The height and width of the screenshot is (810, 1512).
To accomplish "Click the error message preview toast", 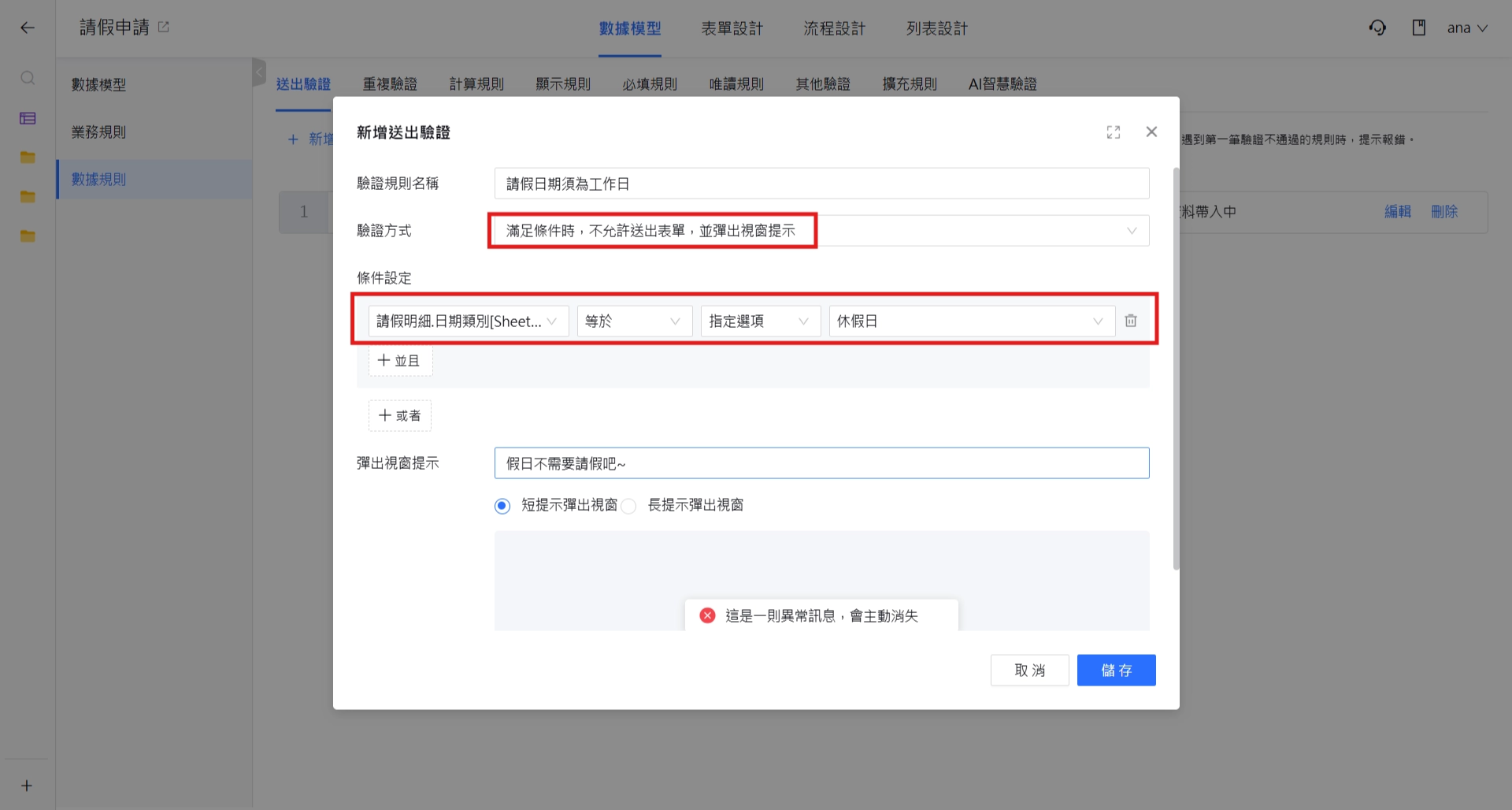I will click(821, 615).
